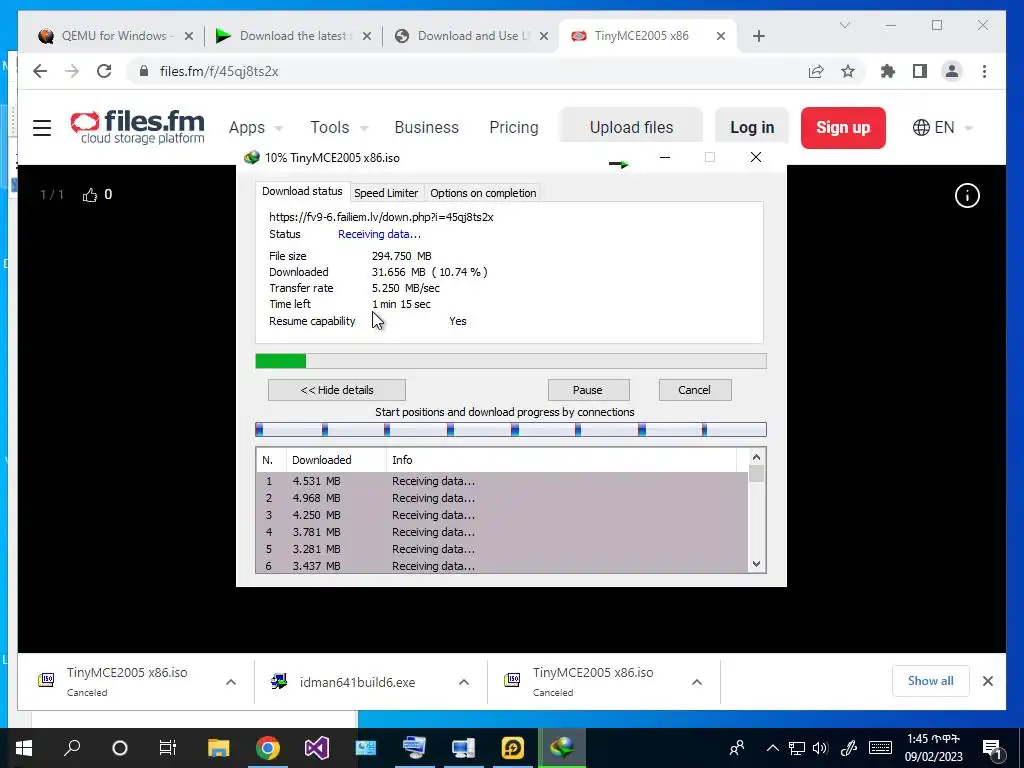Click the Log in button

(x=752, y=127)
